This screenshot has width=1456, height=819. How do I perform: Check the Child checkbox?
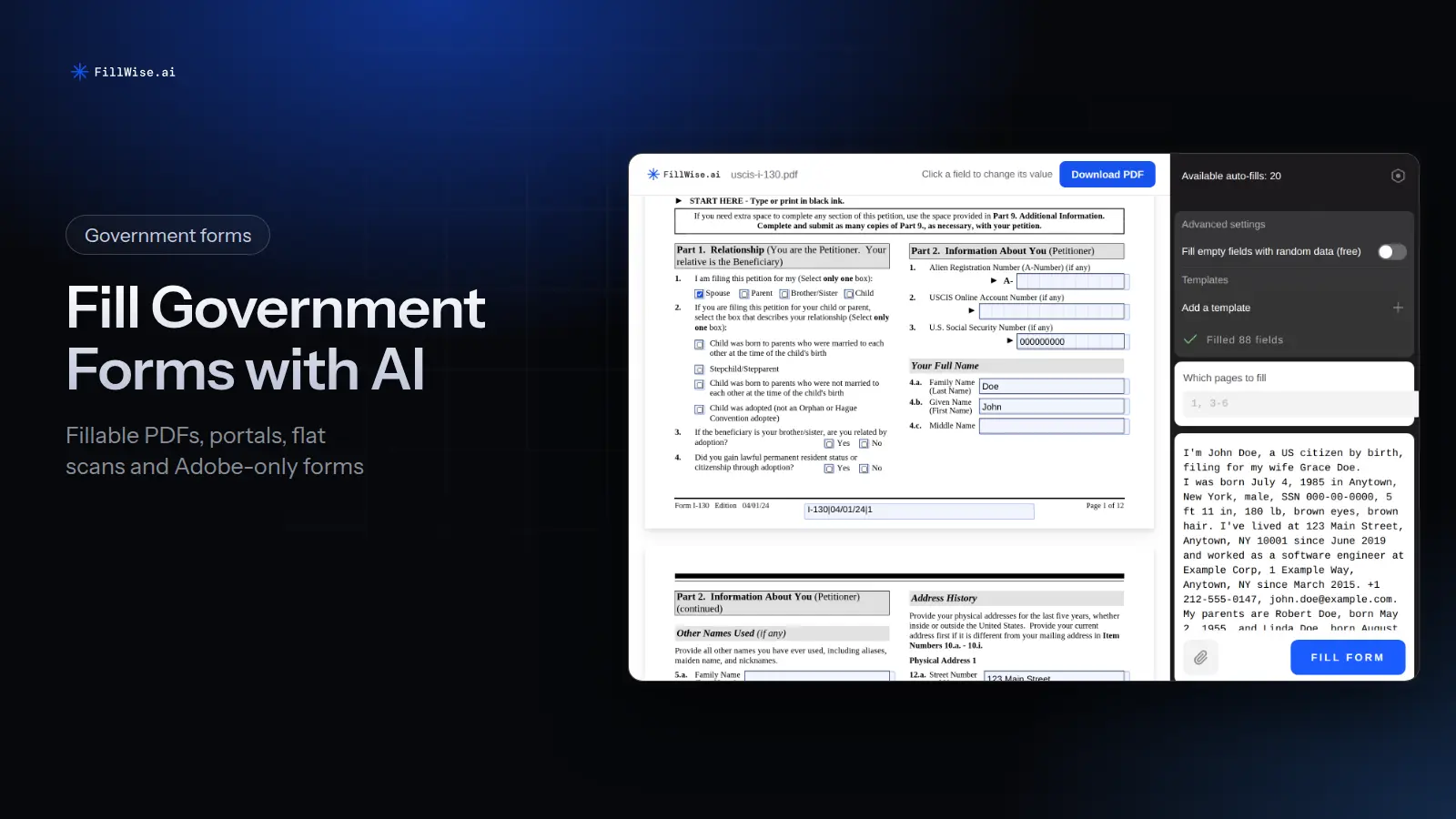point(848,294)
